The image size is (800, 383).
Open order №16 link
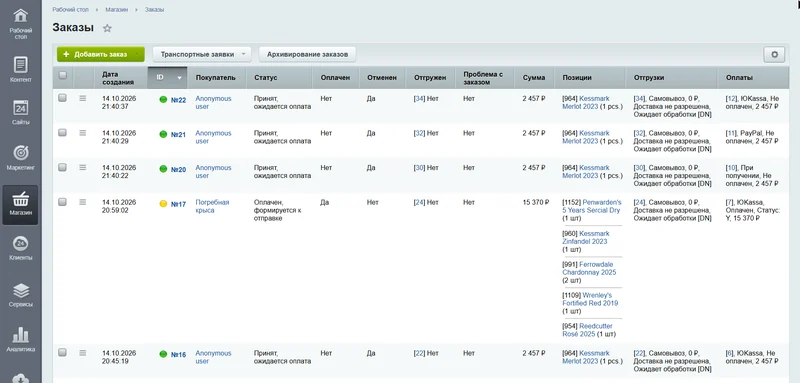(178, 354)
